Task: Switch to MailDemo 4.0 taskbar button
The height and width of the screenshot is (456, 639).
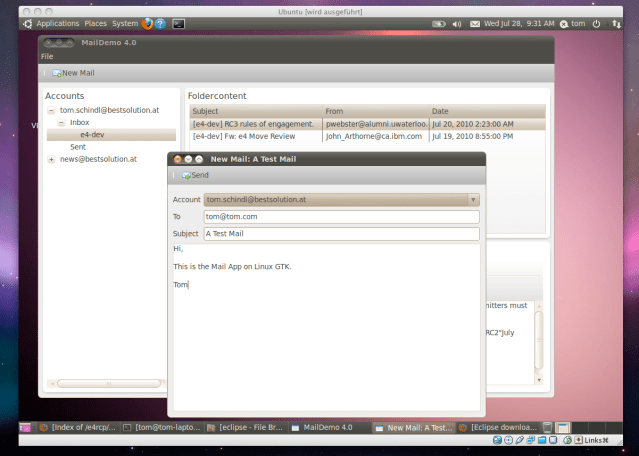Action: 327,427
